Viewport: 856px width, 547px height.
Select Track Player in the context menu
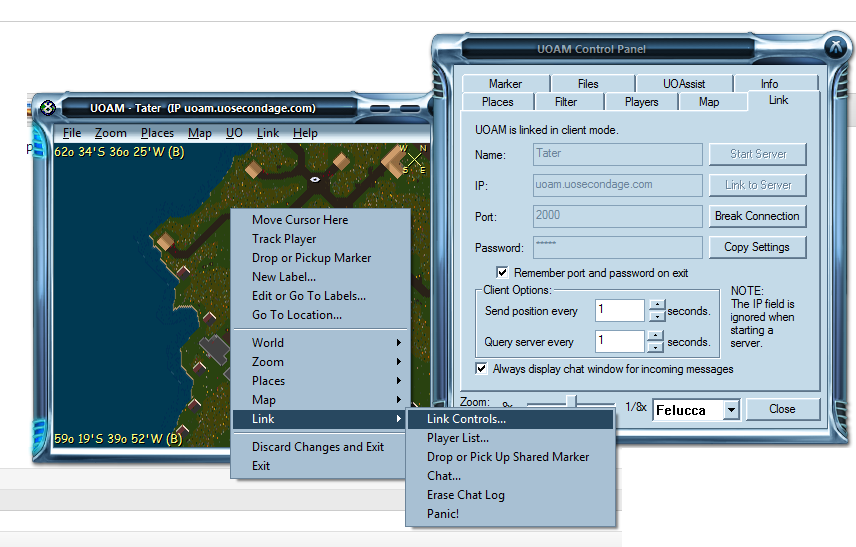(x=284, y=239)
